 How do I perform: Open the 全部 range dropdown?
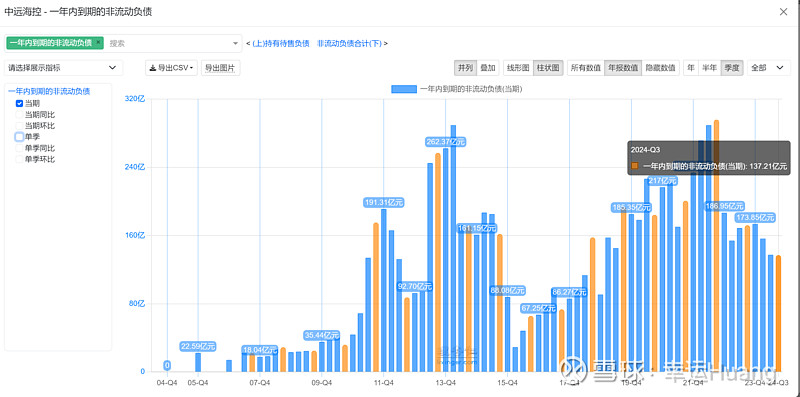[x=768, y=67]
